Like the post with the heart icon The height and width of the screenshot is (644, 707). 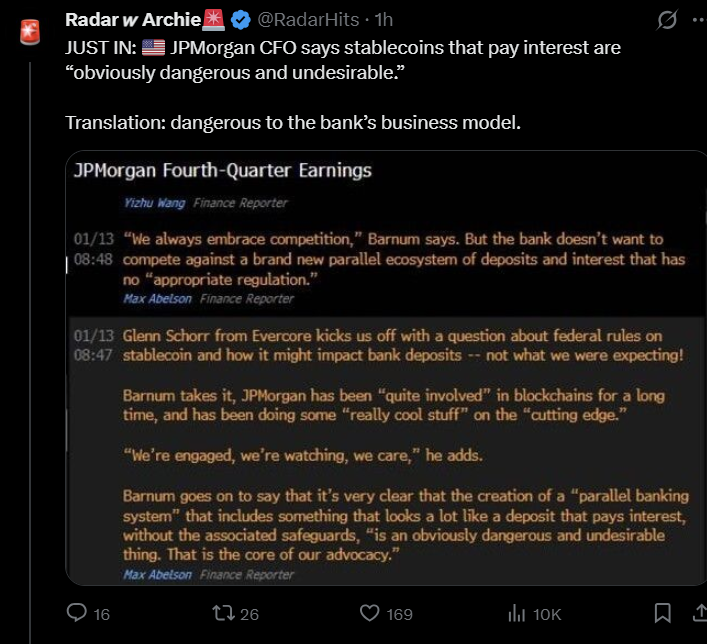(370, 613)
